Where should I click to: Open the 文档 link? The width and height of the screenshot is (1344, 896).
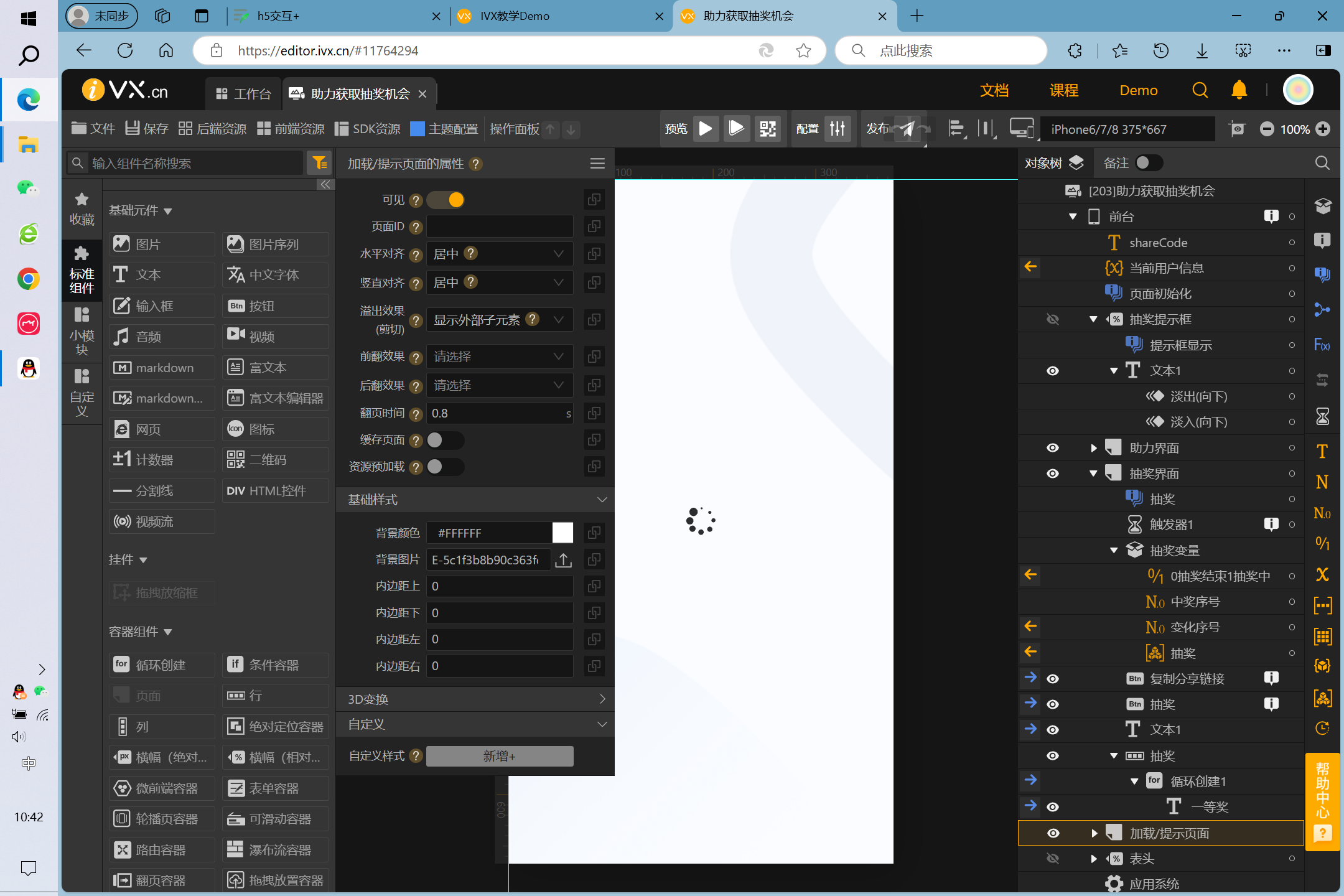[x=994, y=91]
